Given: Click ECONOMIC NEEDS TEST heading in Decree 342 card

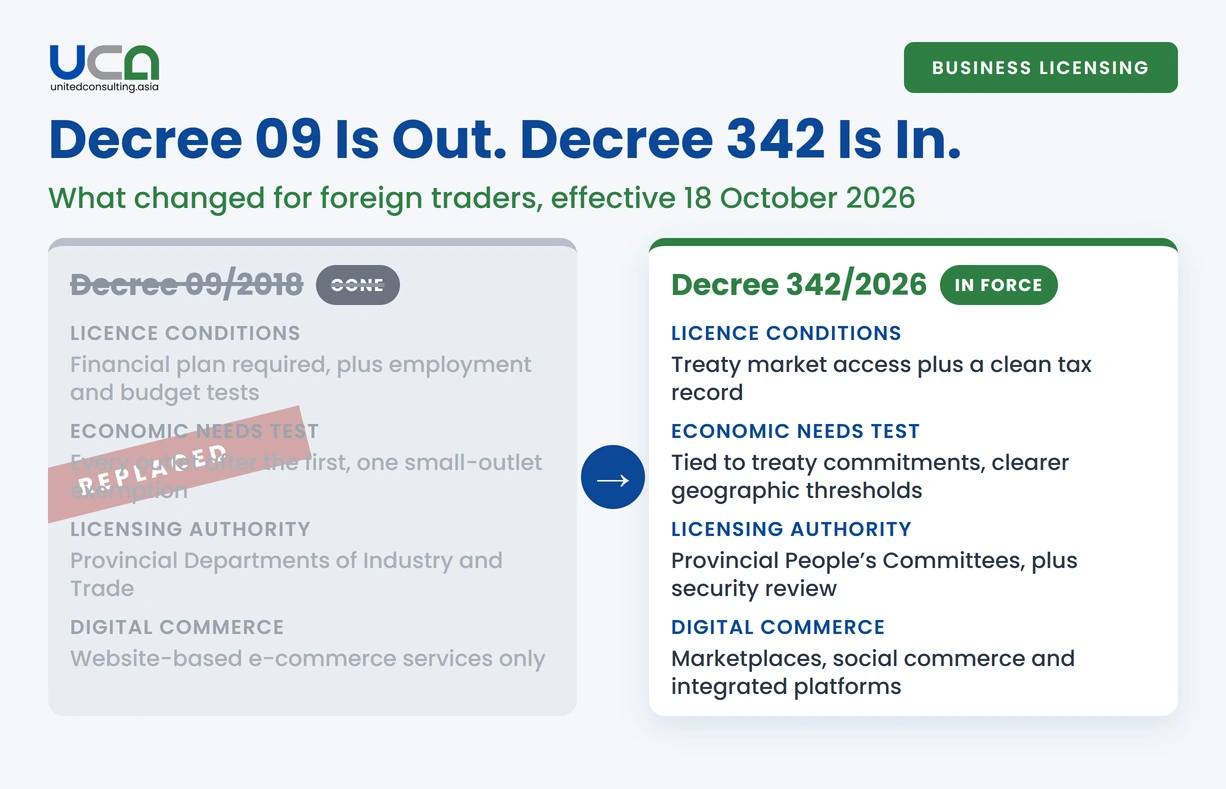Looking at the screenshot, I should [x=795, y=431].
